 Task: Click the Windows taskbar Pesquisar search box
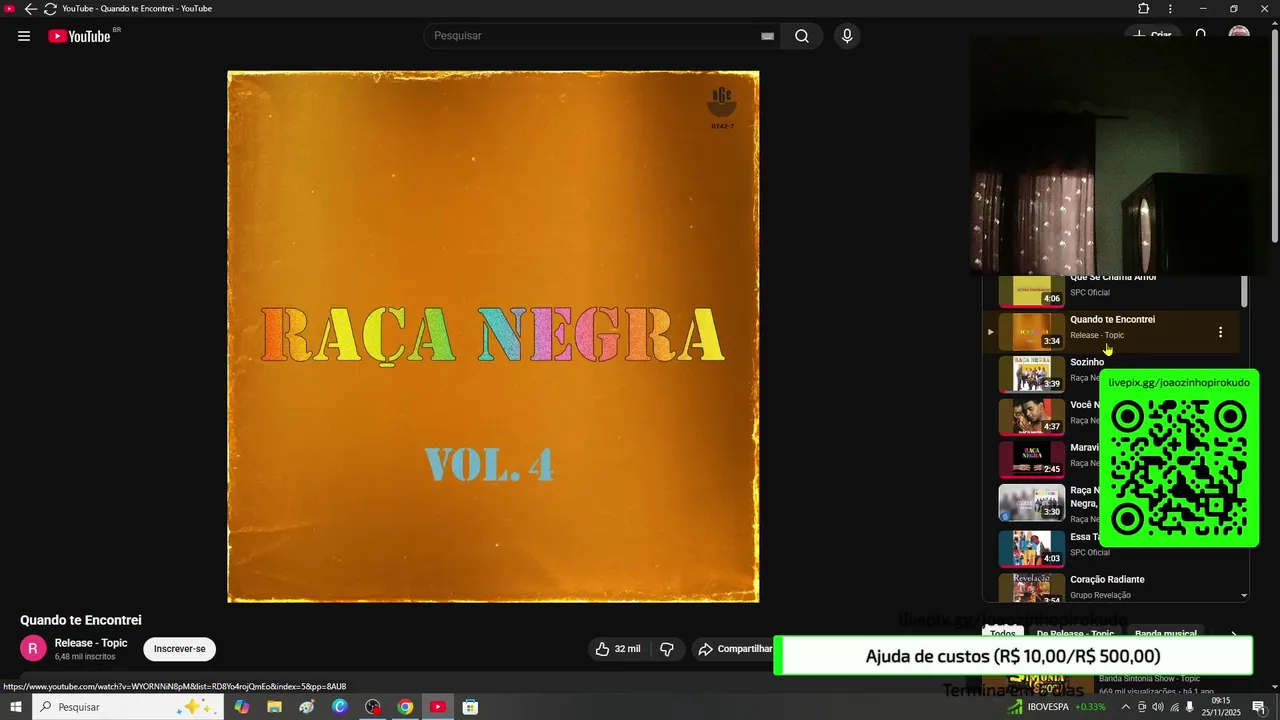pyautogui.click(x=128, y=707)
